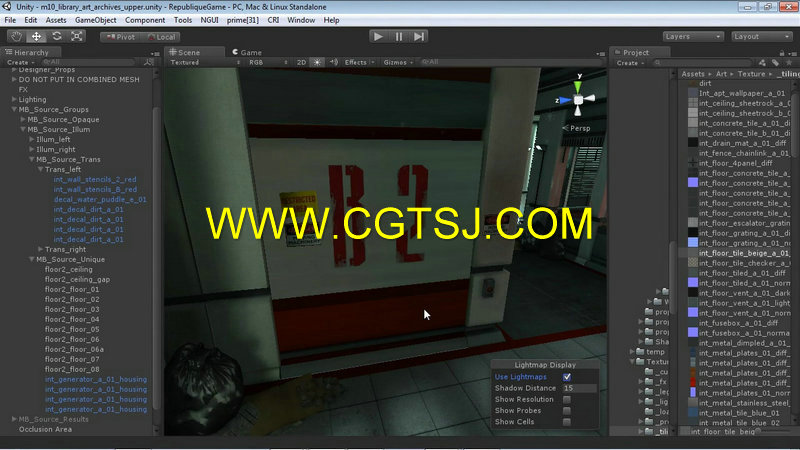Viewport: 800px width, 450px height.
Task: Open the File menu
Action: tap(10, 20)
